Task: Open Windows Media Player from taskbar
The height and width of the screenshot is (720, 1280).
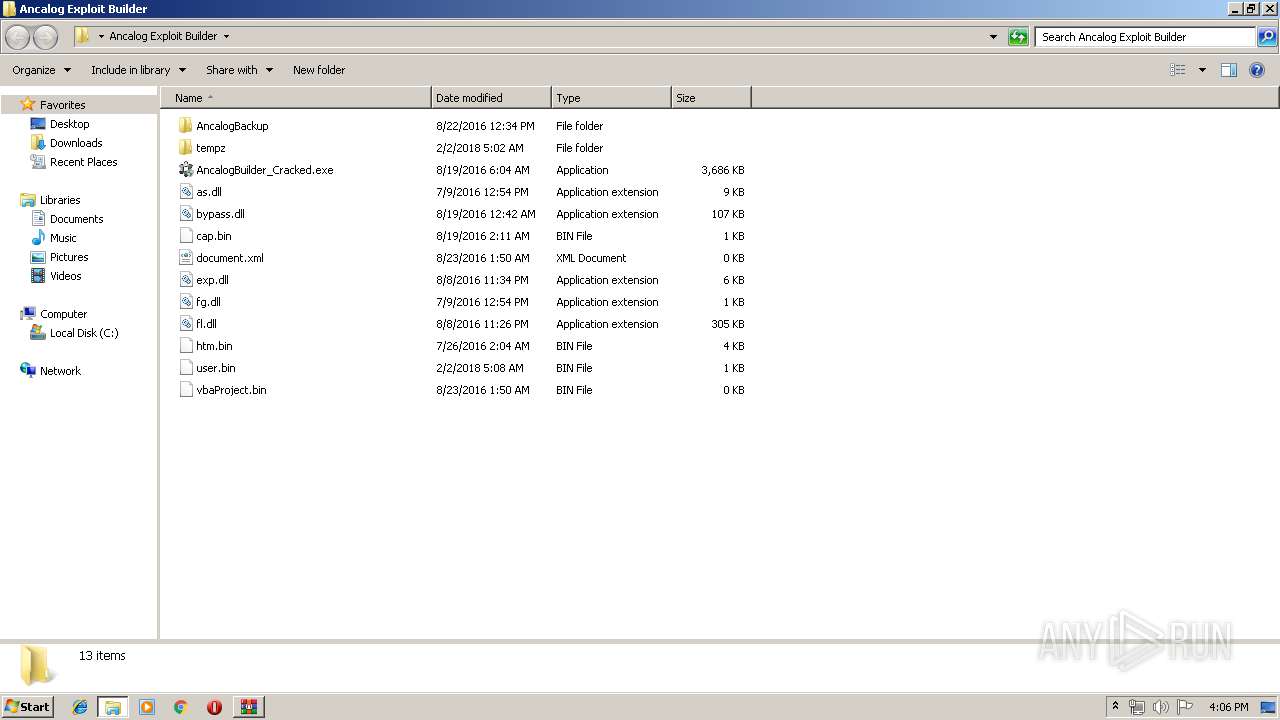Action: (x=147, y=707)
